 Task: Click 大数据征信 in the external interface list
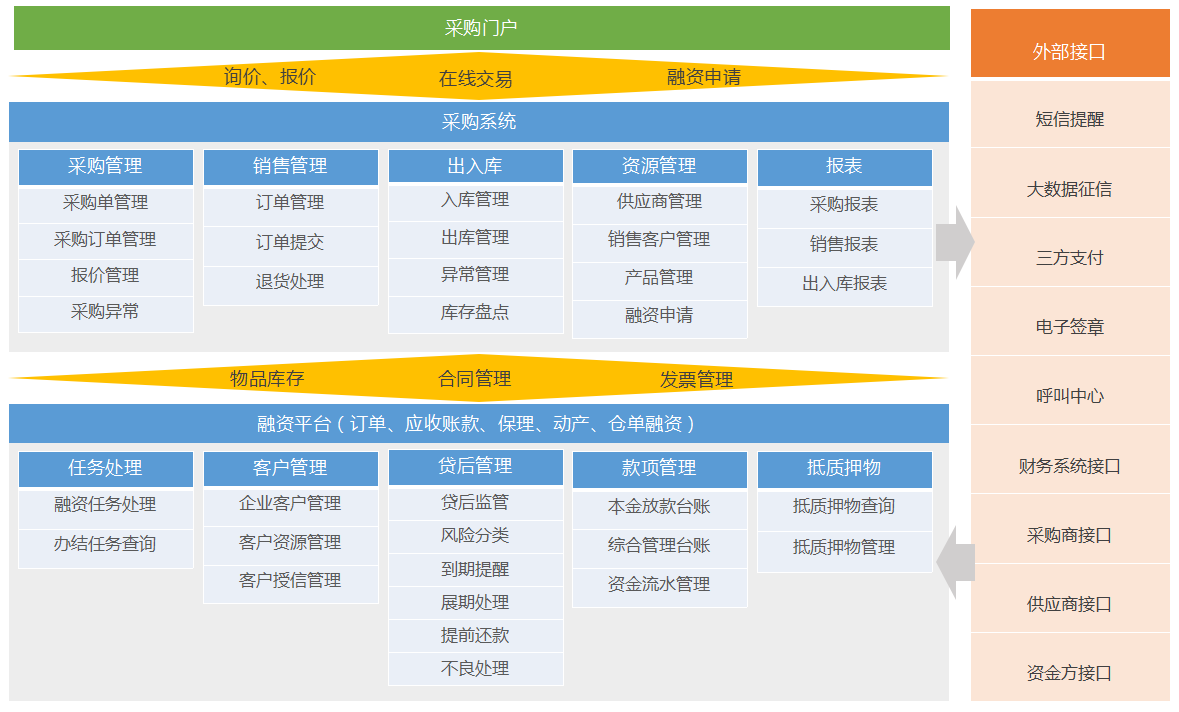(1069, 189)
